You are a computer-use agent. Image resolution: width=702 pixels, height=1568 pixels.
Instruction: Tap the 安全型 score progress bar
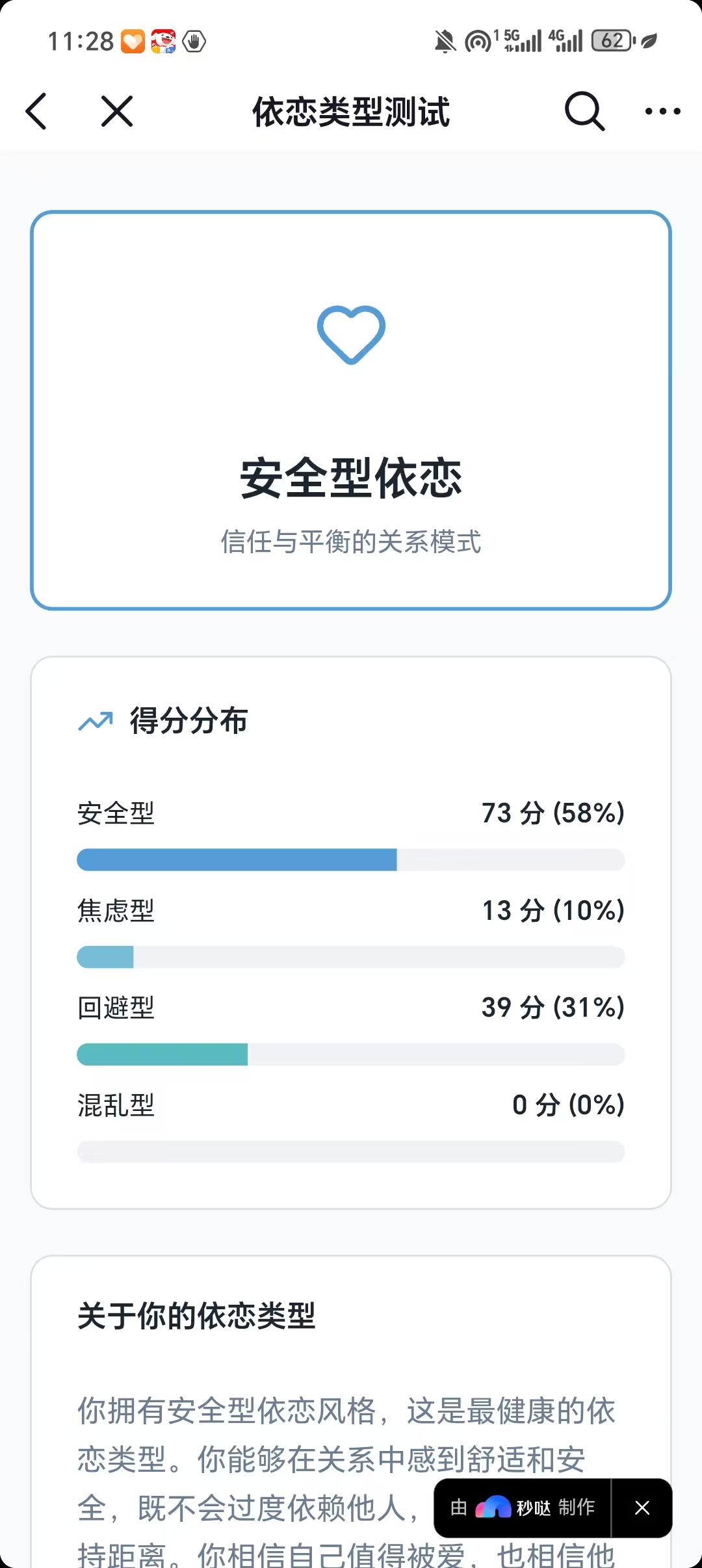(x=351, y=859)
